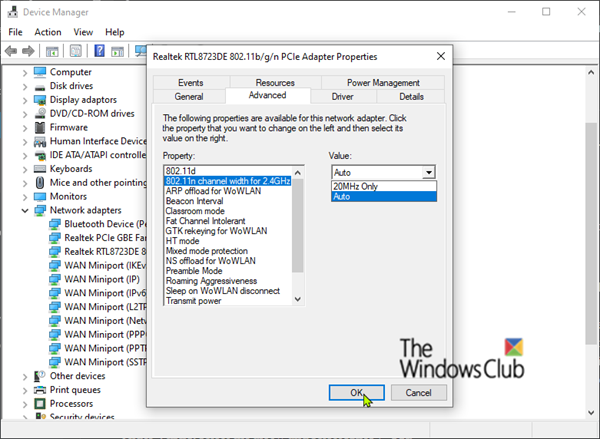Click Device Manager's scrollbar down arrow
The height and width of the screenshot is (439, 600).
pos(591,413)
